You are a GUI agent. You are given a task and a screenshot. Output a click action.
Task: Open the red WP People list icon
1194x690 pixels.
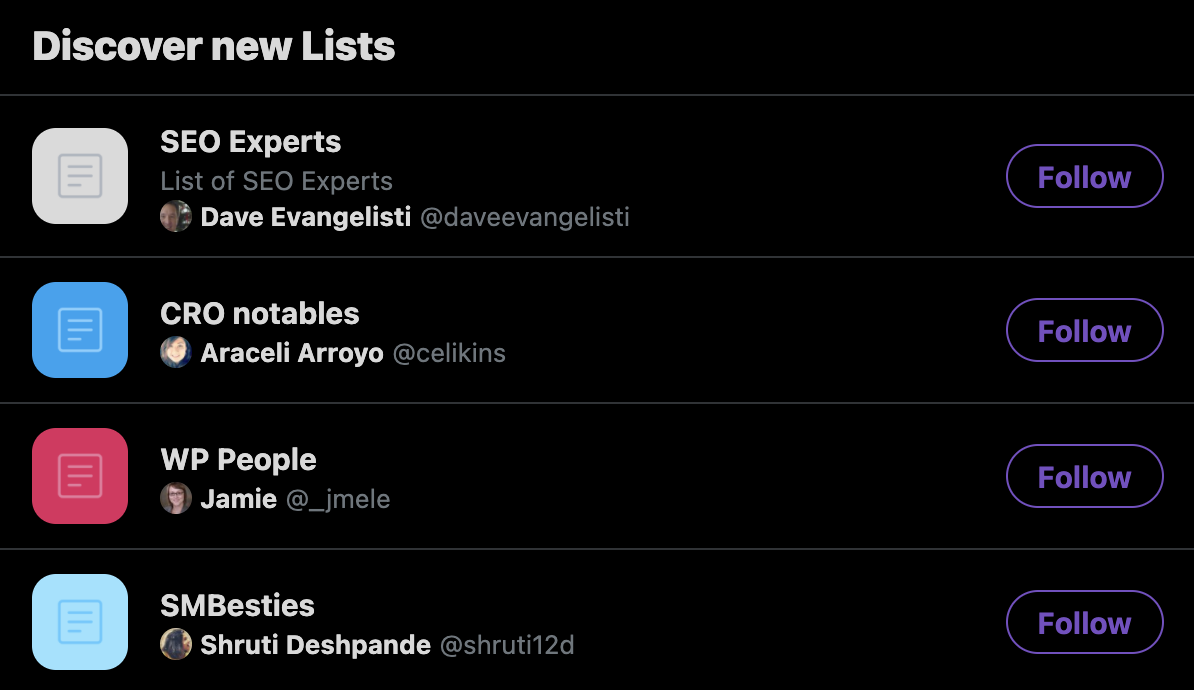tap(80, 476)
